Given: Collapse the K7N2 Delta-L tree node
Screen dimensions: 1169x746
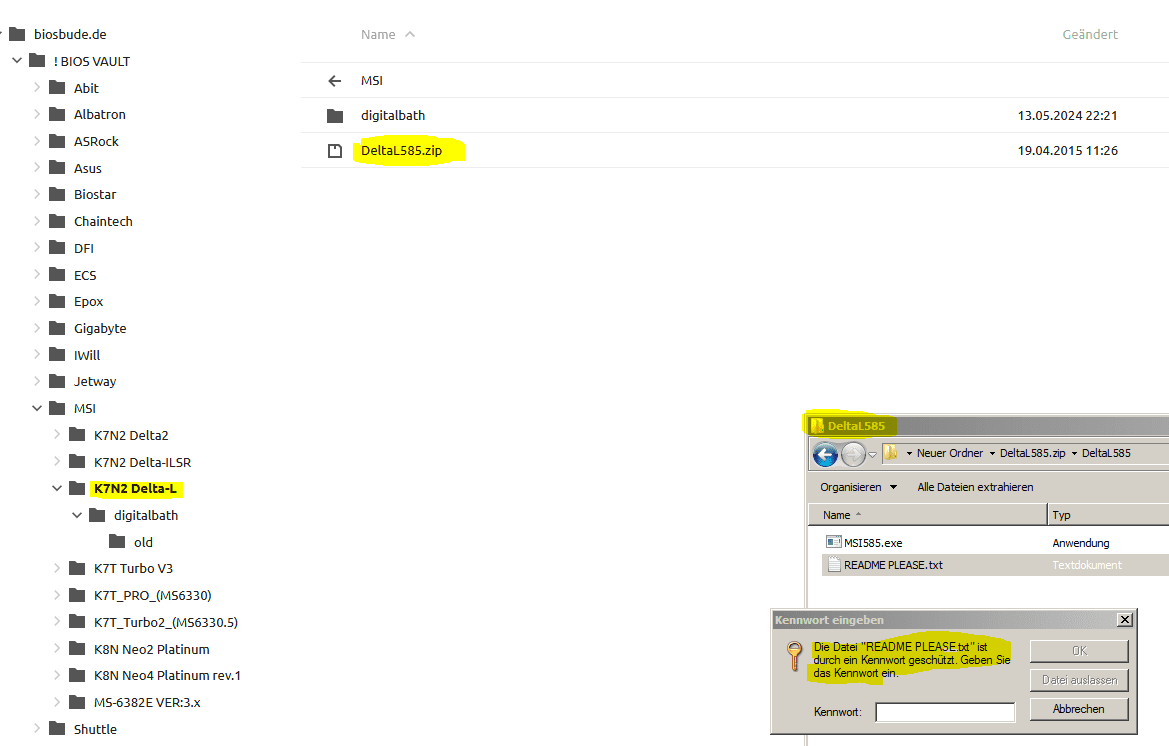Looking at the screenshot, I should pos(57,488).
